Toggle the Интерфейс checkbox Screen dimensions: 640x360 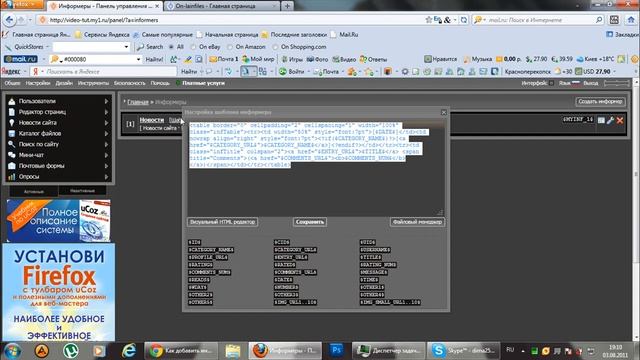click(551, 83)
